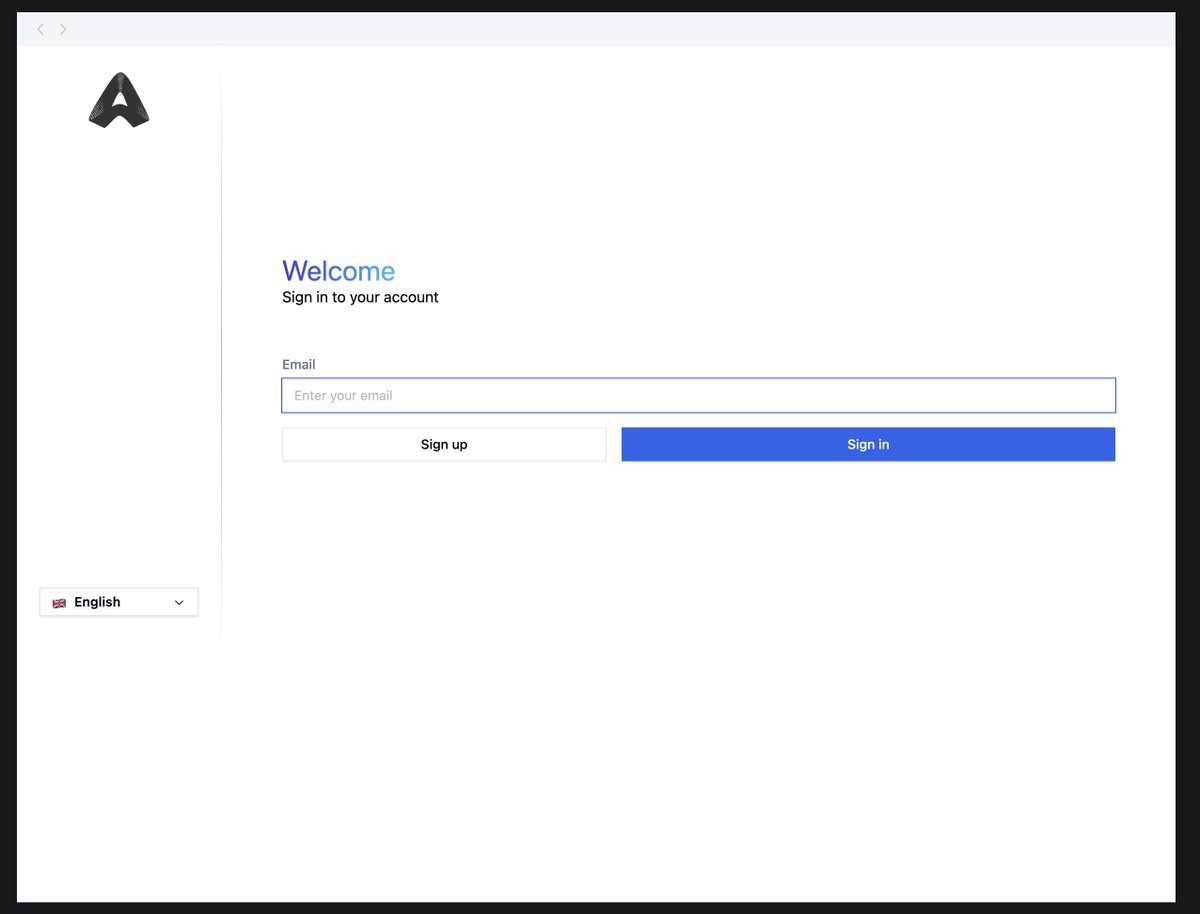Click the 'Enter your email' input field
The width and height of the screenshot is (1200, 914).
(699, 395)
